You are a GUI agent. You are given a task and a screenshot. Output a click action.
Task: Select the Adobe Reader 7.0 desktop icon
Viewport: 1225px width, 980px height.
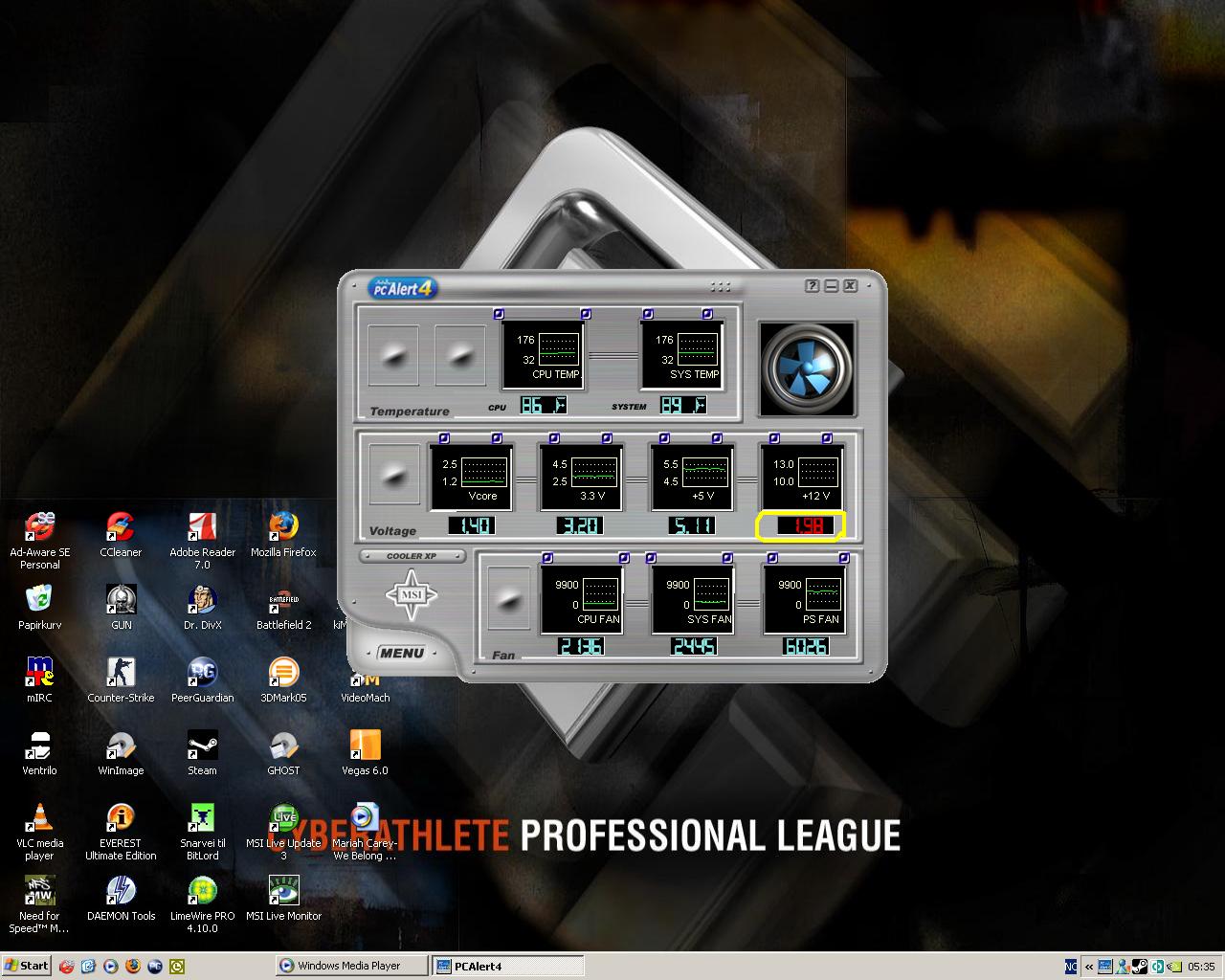[203, 541]
